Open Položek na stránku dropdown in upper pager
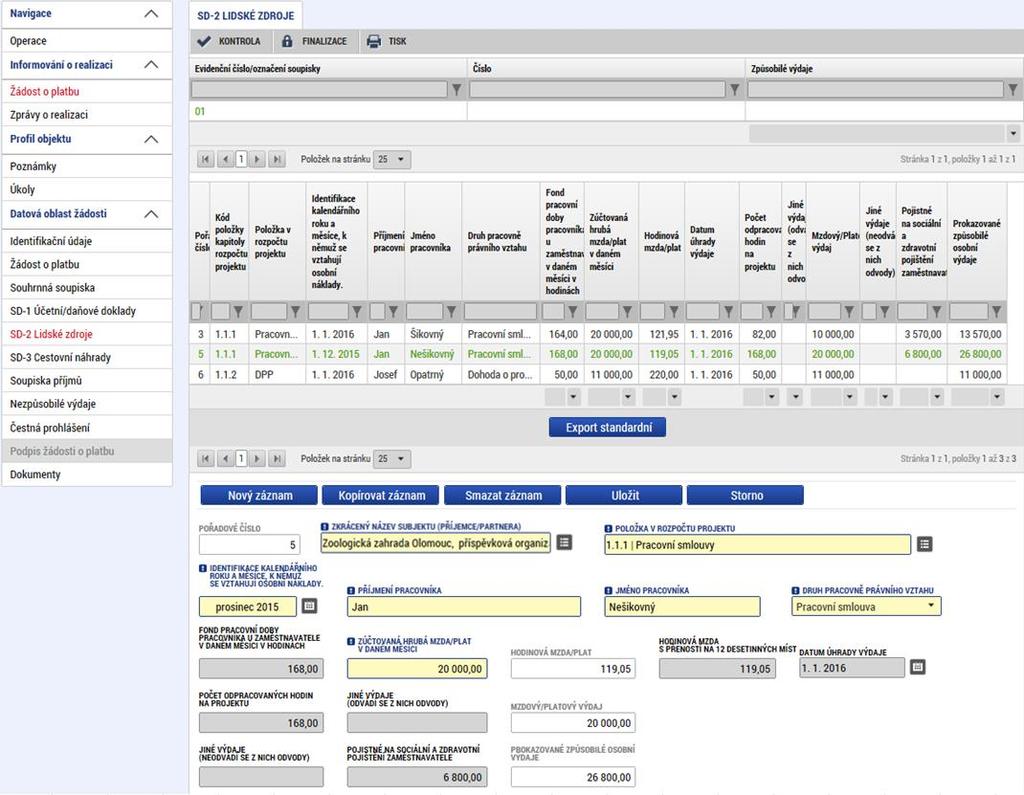 point(392,159)
